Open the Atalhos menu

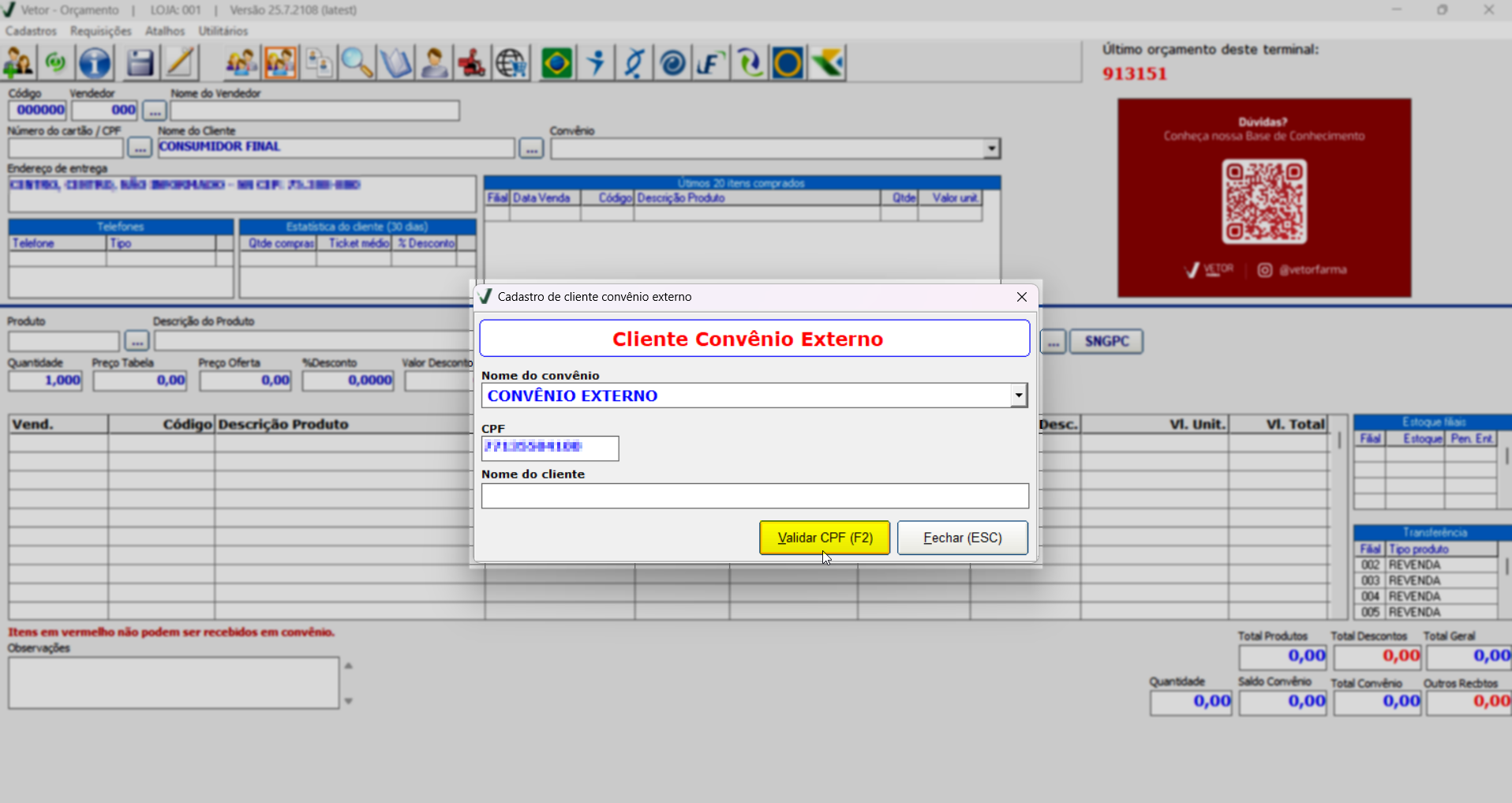165,31
